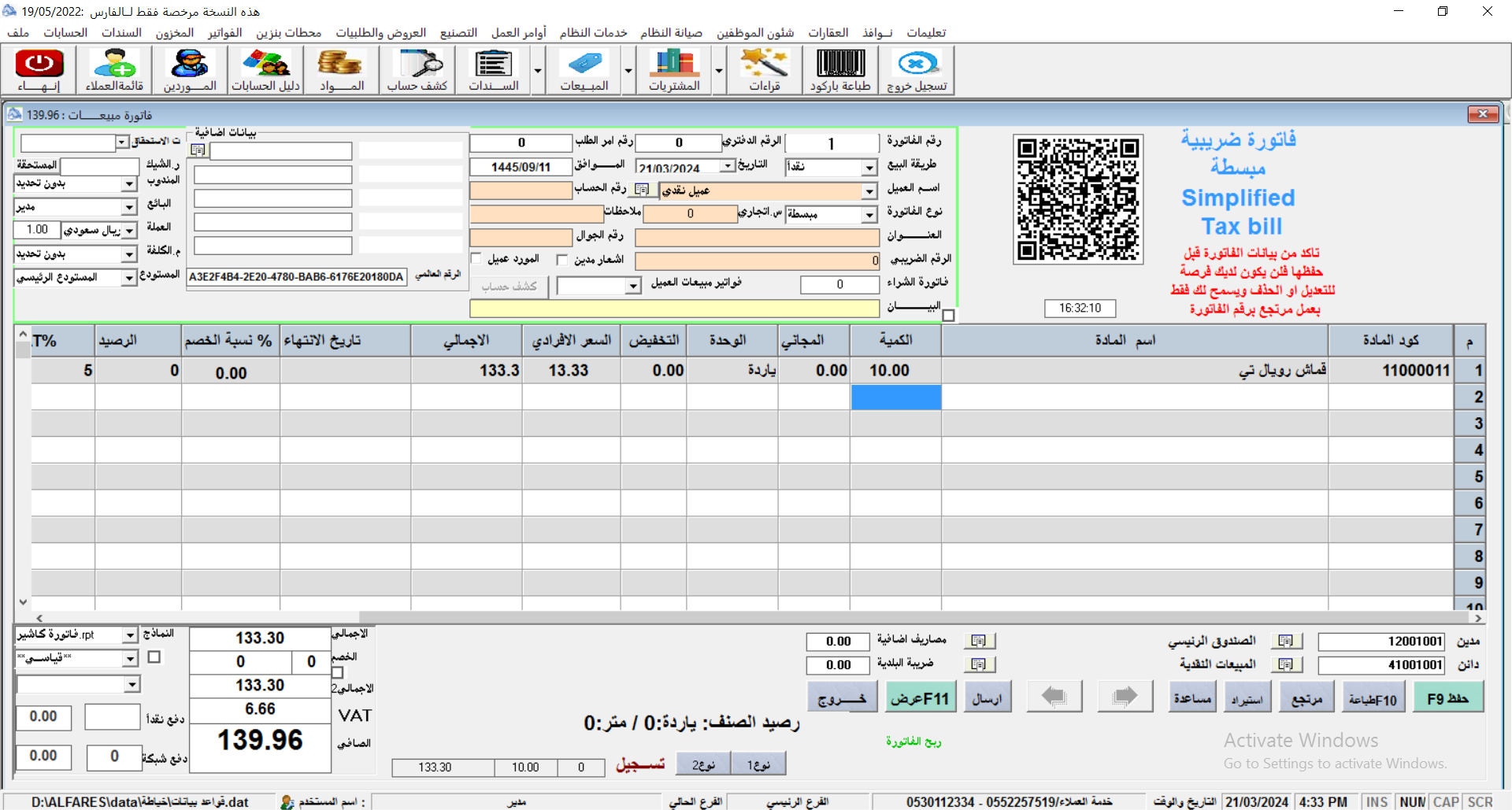Open ملف menu
This screenshot has height=810, width=1512.
pos(18,32)
